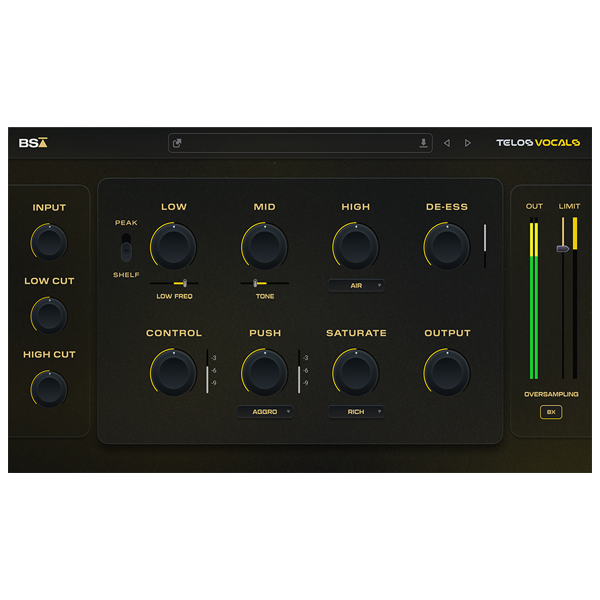Toggle the Peak/Shelf switch
600x600 pixels.
coord(126,247)
